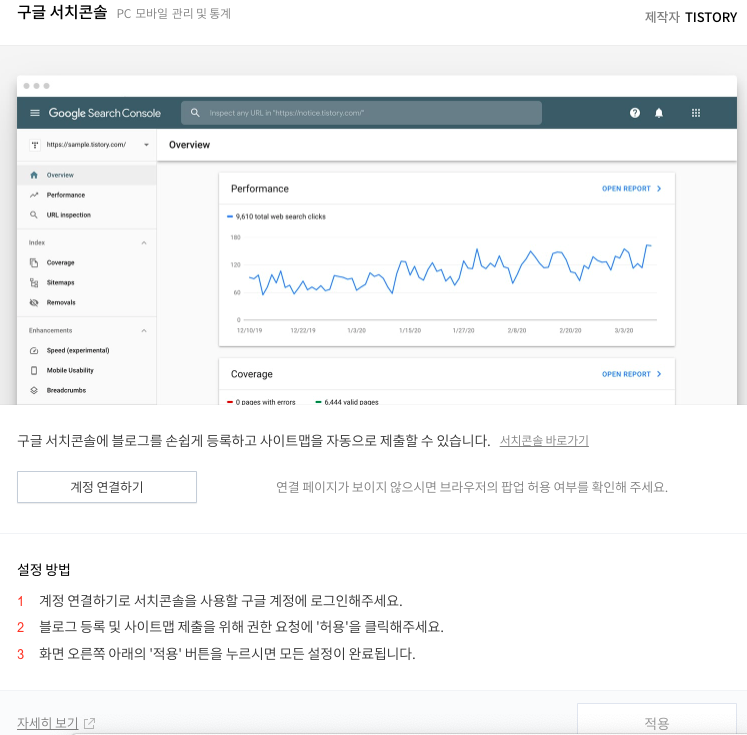Screen dimensions: 747x735
Task: Click the sample.tistory.com site favicon
Action: pos(35,145)
